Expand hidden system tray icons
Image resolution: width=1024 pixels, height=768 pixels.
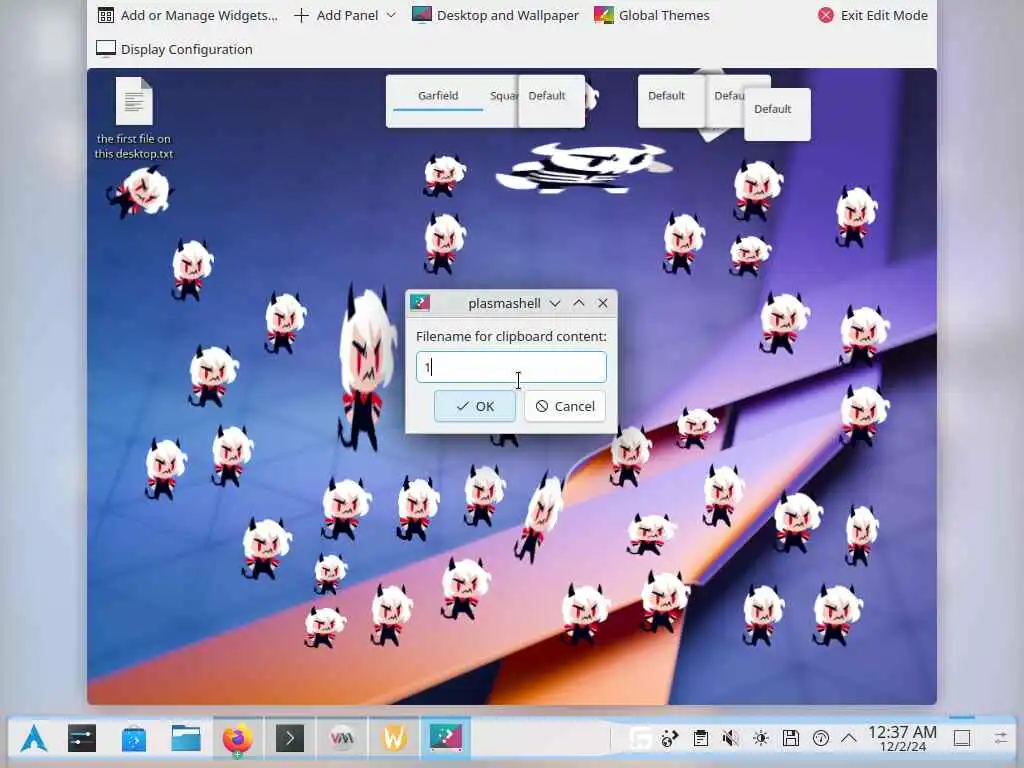(848, 739)
